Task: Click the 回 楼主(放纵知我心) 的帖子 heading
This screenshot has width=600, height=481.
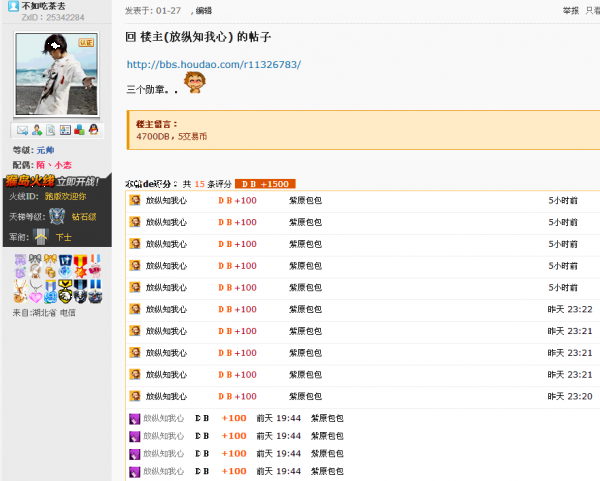Action: pos(198,37)
